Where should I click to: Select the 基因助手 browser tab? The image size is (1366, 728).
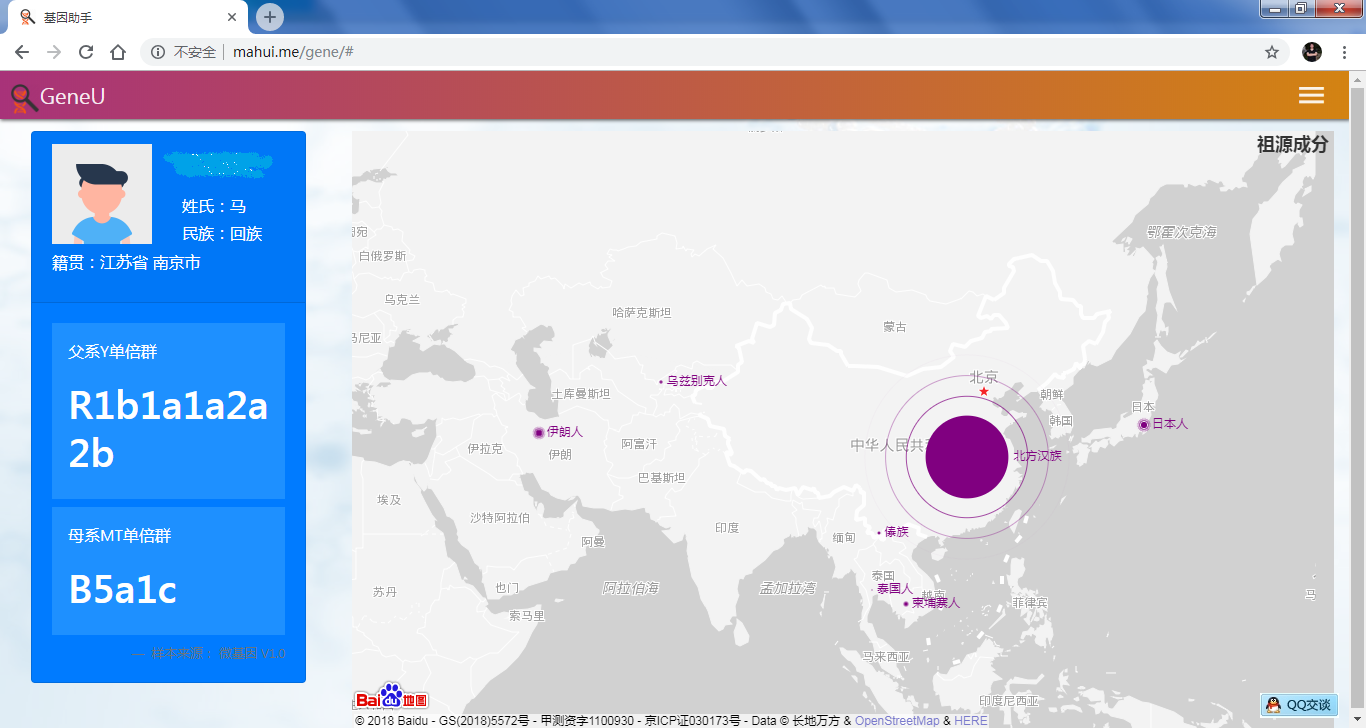[120, 18]
